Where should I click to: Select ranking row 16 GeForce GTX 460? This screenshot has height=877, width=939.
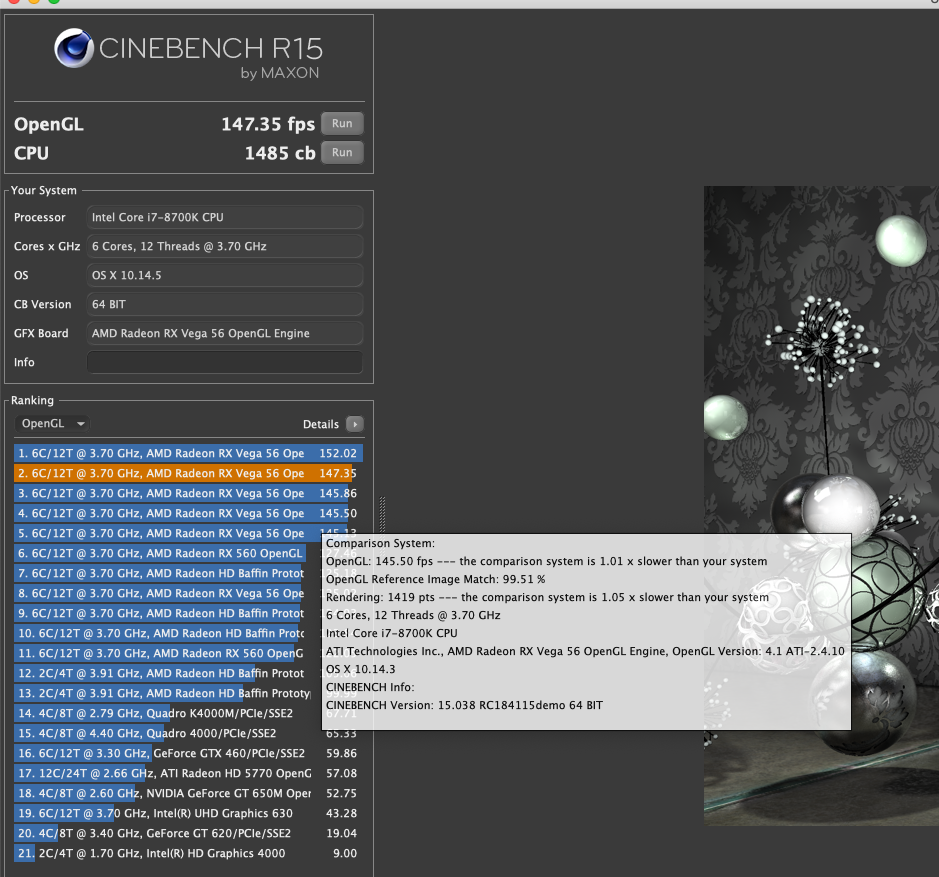point(188,753)
